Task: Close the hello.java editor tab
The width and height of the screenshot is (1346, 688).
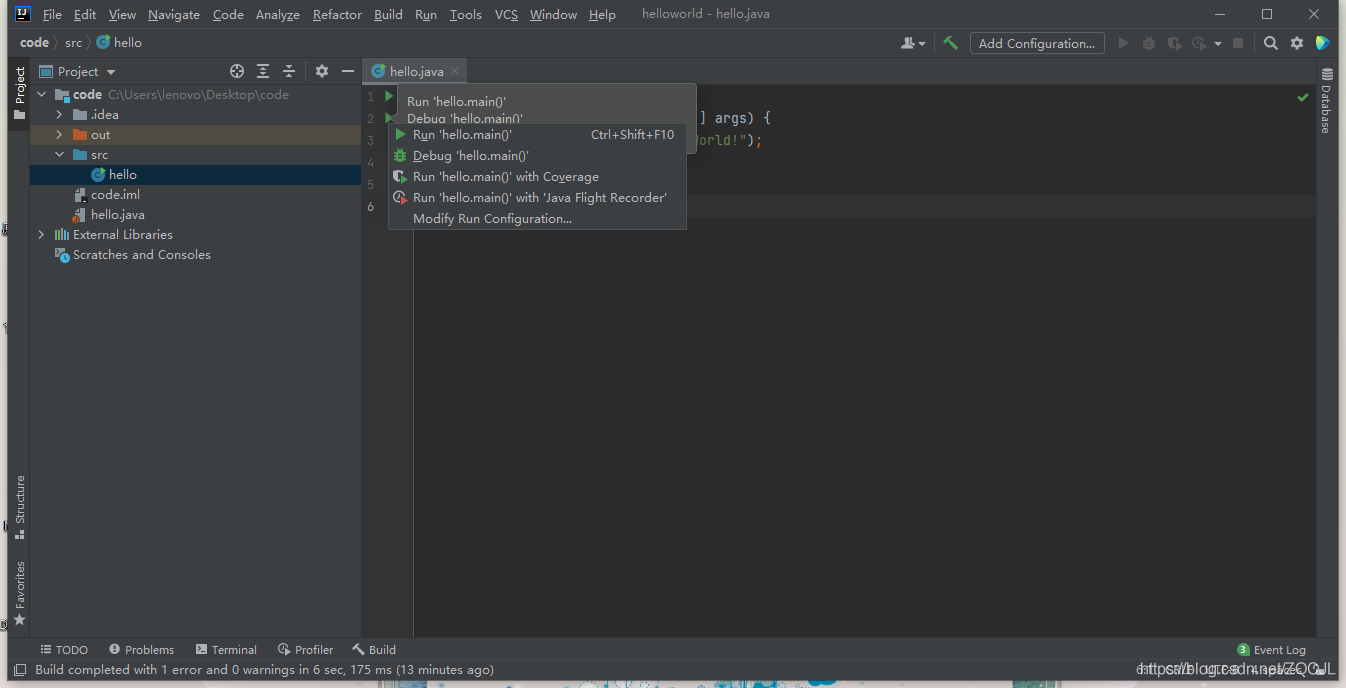Action: [455, 71]
